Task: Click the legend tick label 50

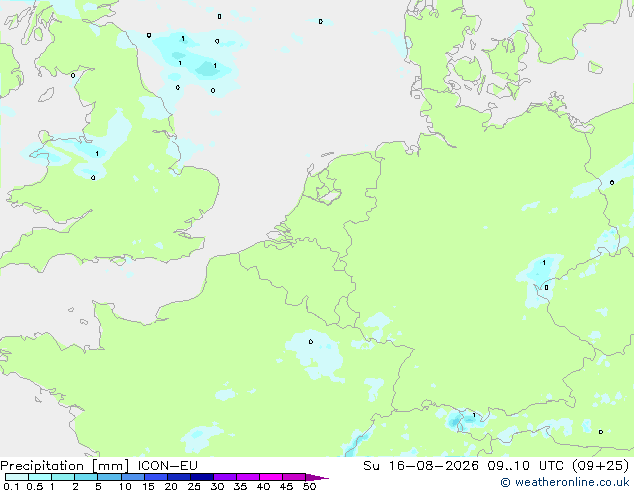Action: pos(309,486)
